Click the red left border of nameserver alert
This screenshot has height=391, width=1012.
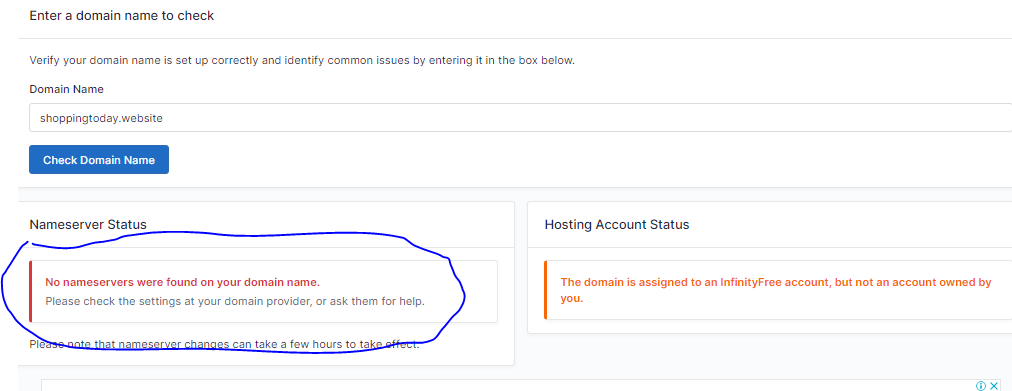pyautogui.click(x=30, y=292)
